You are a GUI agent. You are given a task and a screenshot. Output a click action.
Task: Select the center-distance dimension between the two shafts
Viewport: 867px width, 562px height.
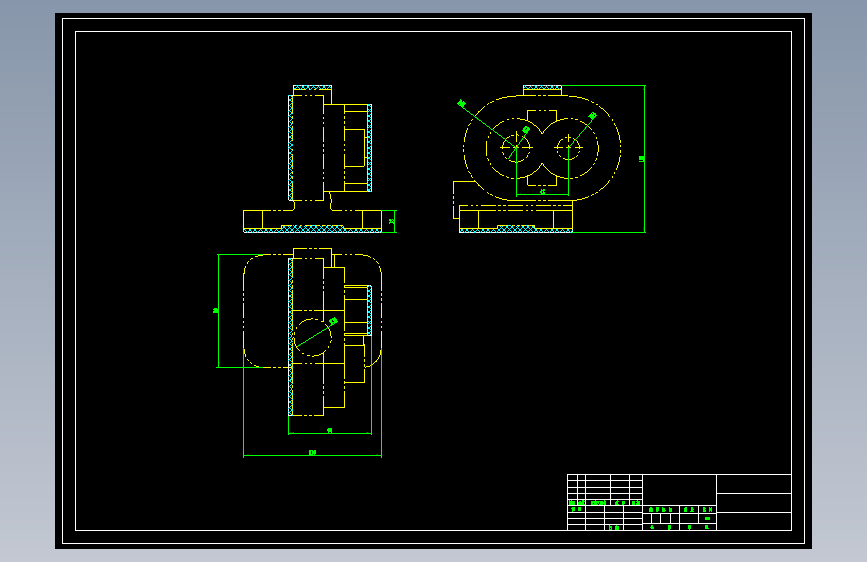pyautogui.click(x=542, y=194)
